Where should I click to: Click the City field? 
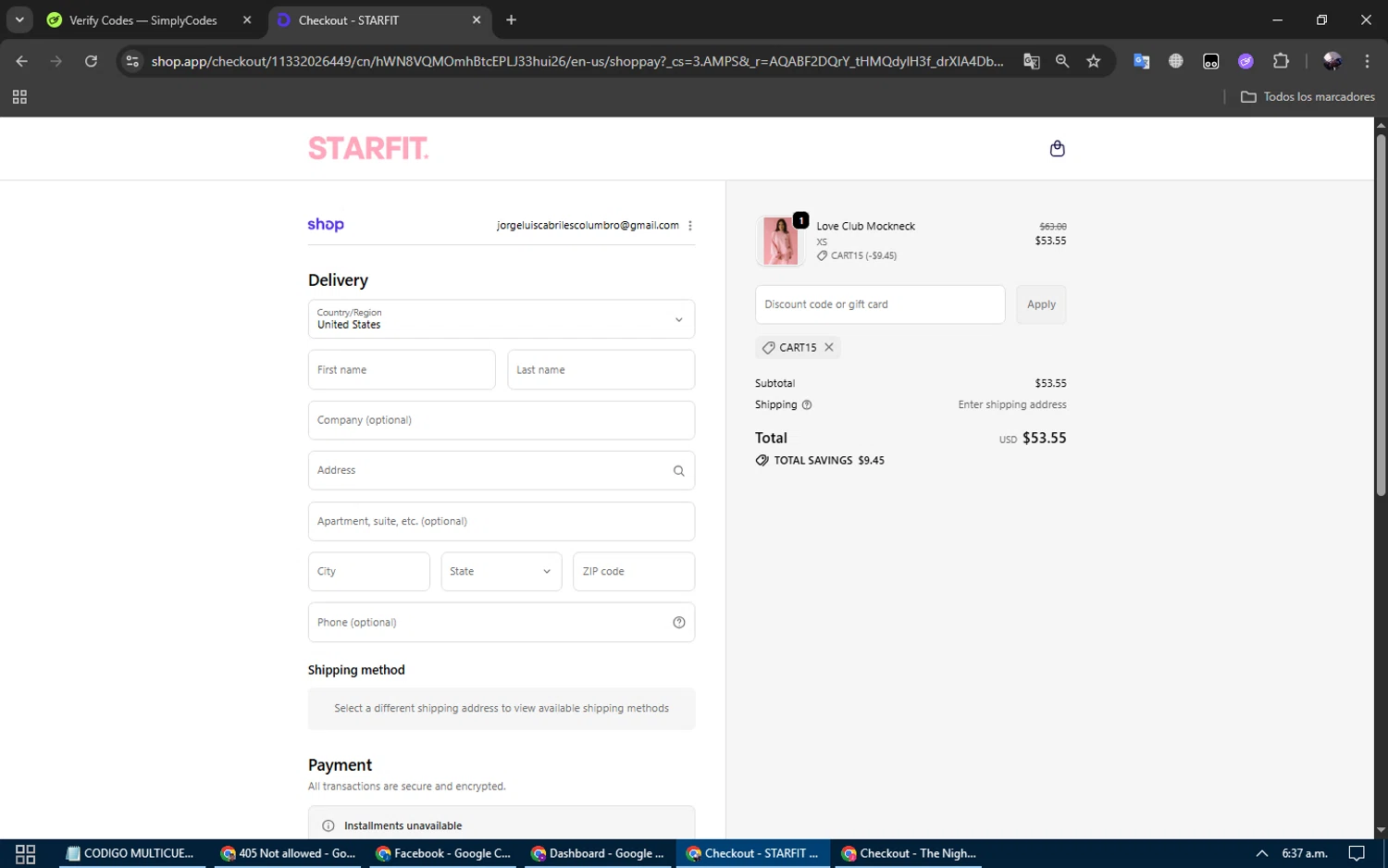[368, 572]
